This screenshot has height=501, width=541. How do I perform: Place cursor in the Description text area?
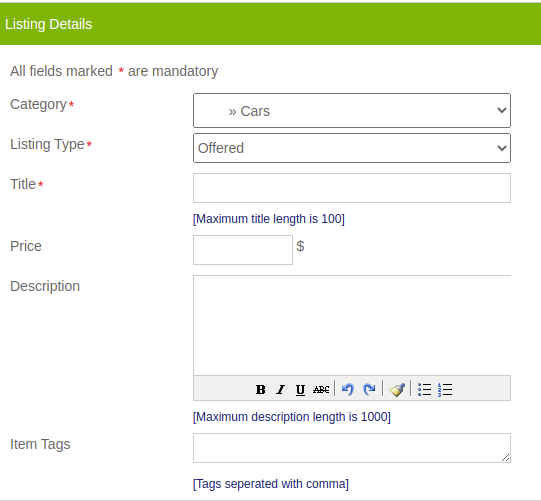coord(352,325)
